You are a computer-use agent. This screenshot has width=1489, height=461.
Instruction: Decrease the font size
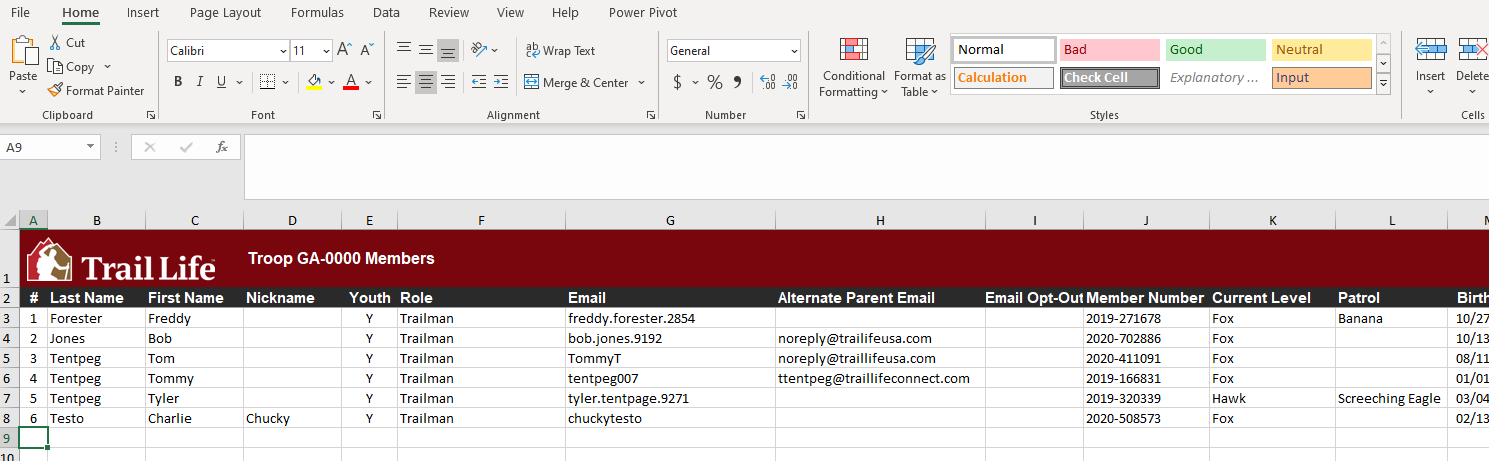tap(365, 50)
